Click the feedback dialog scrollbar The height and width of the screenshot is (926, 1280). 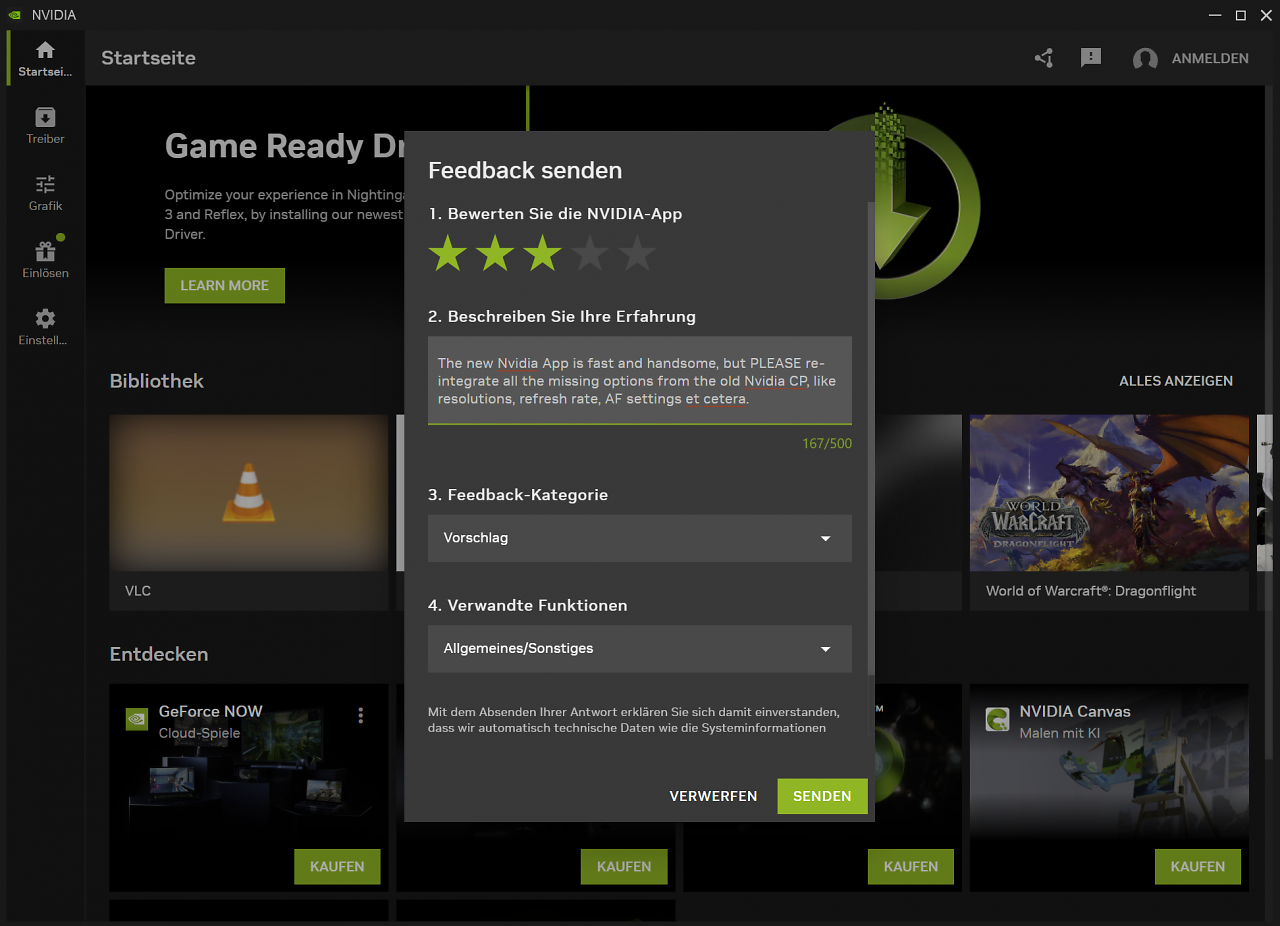coord(871,437)
